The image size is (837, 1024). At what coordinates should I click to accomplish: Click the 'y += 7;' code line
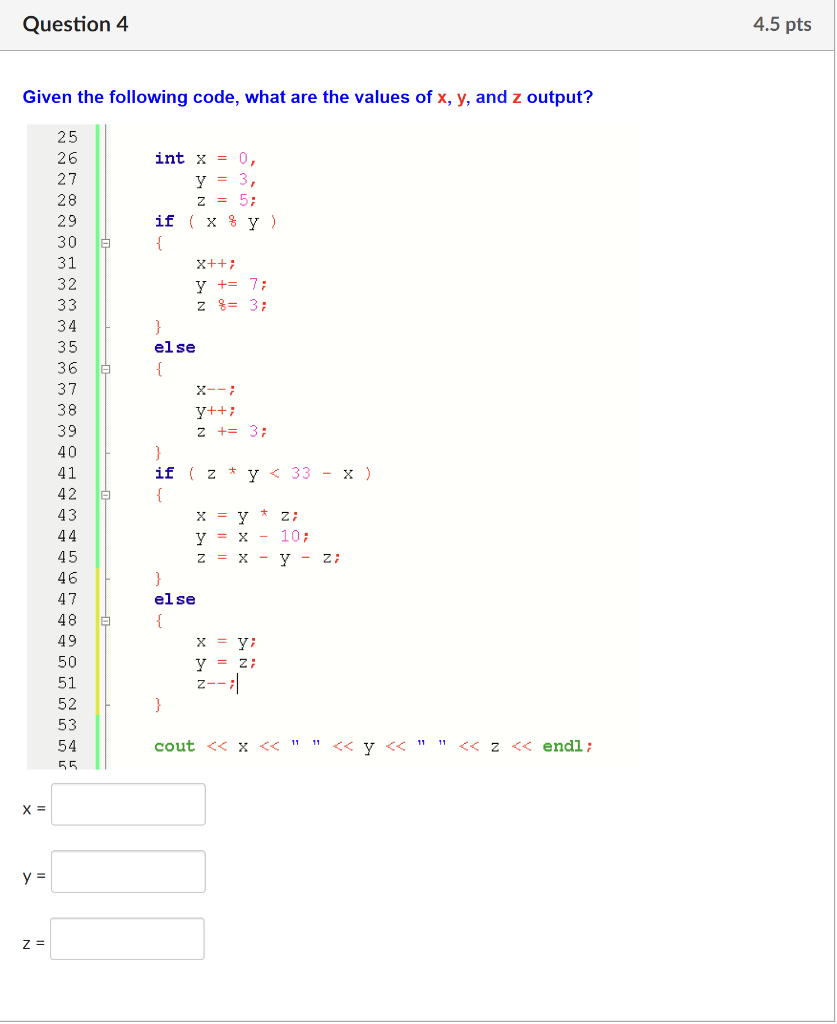[232, 285]
